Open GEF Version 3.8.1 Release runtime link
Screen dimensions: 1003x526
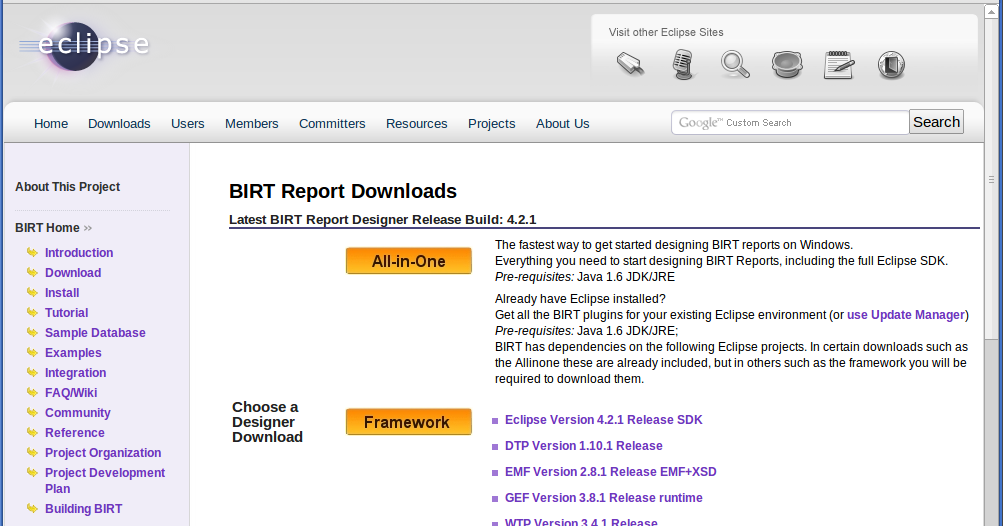(x=603, y=497)
